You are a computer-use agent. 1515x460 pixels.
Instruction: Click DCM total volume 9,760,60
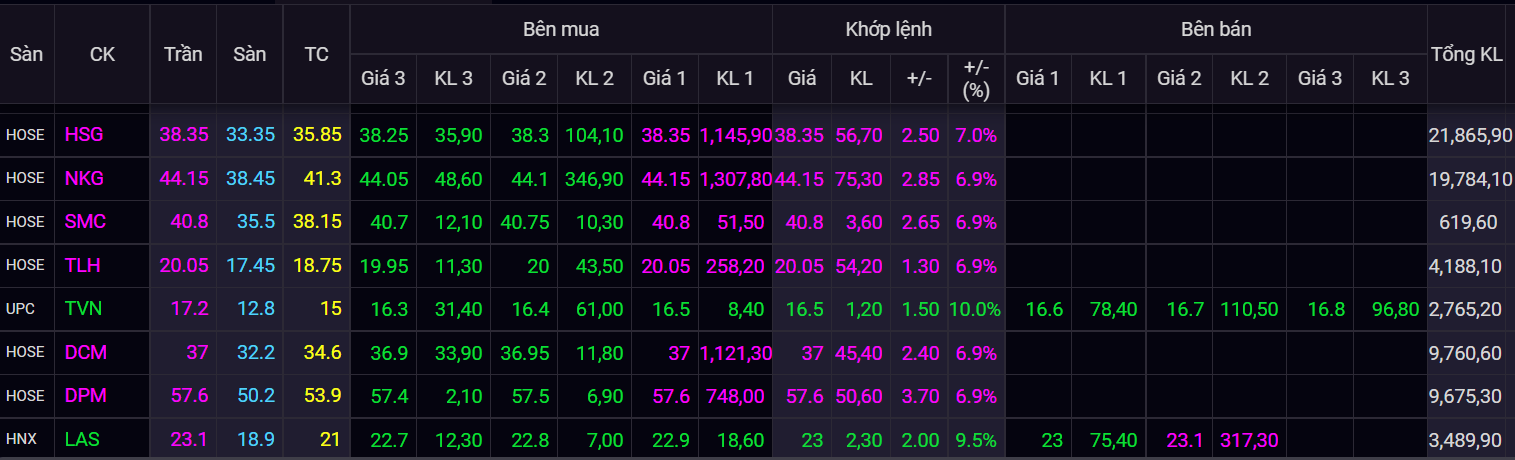click(1464, 352)
